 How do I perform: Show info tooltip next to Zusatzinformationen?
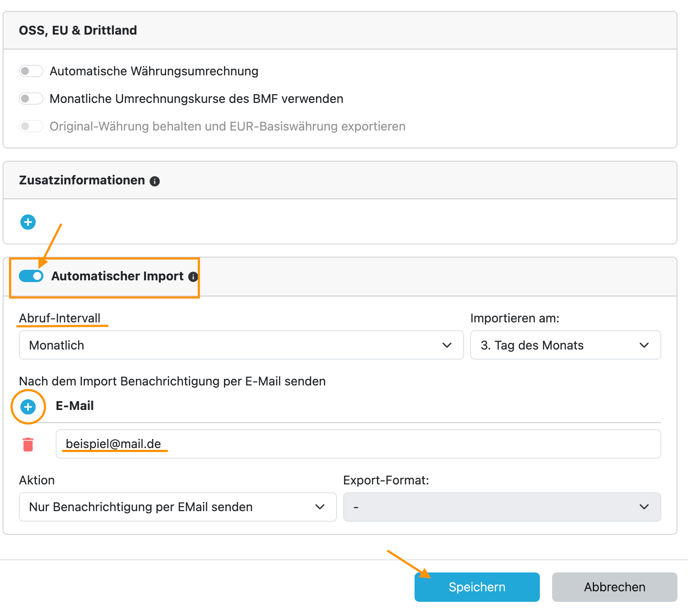click(x=154, y=181)
